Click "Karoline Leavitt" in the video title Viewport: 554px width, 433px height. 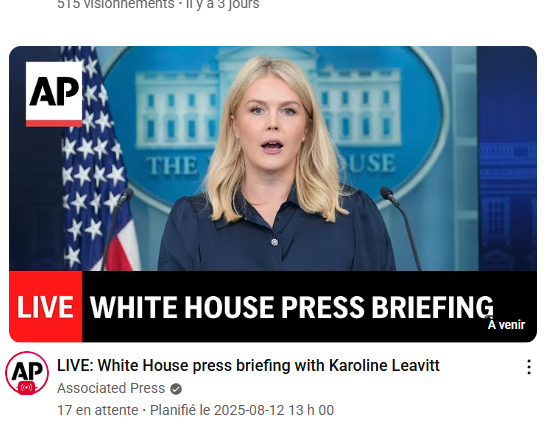384,366
